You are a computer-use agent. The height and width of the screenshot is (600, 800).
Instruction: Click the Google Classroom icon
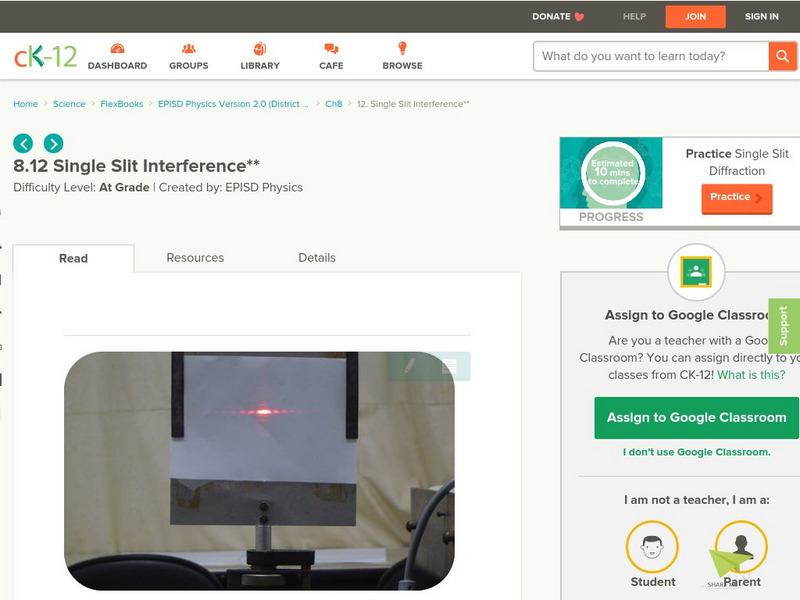click(696, 272)
